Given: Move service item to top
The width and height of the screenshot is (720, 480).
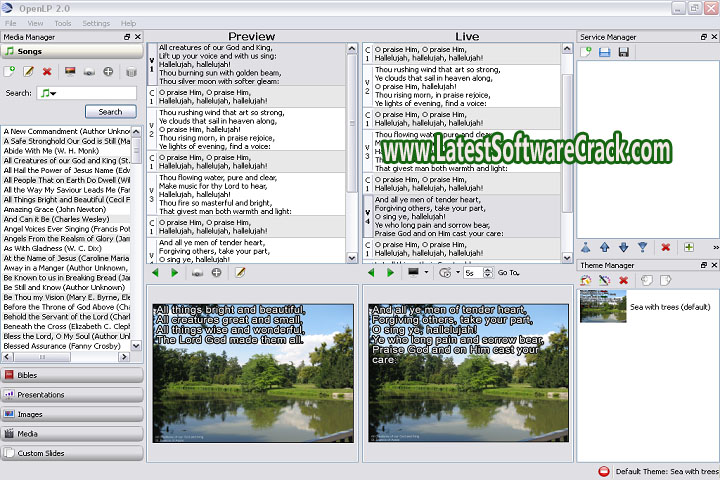Looking at the screenshot, I should point(585,247).
